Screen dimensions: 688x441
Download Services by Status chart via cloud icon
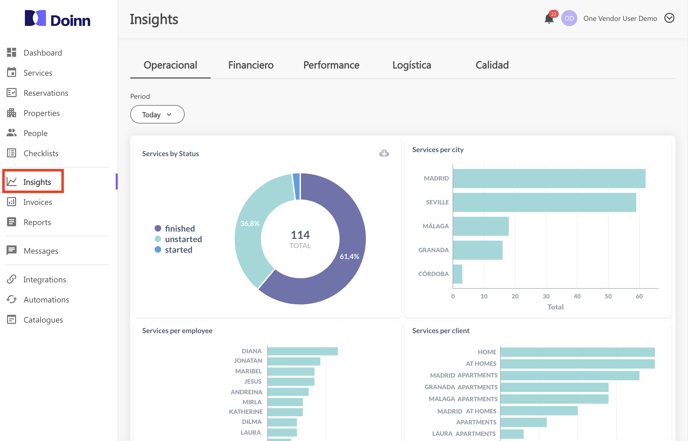click(x=384, y=153)
